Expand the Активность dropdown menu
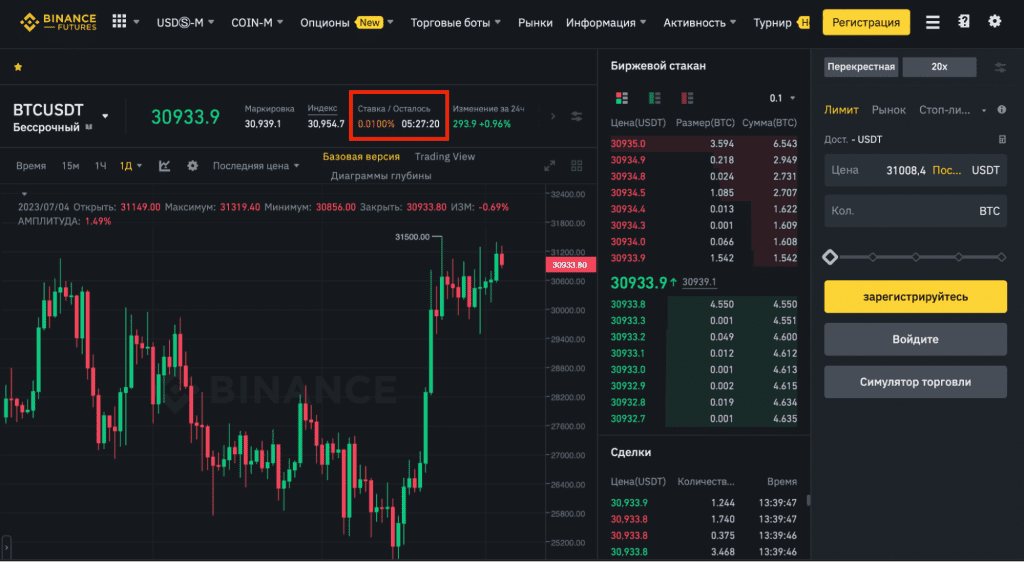The width and height of the screenshot is (1024, 562). [699, 22]
